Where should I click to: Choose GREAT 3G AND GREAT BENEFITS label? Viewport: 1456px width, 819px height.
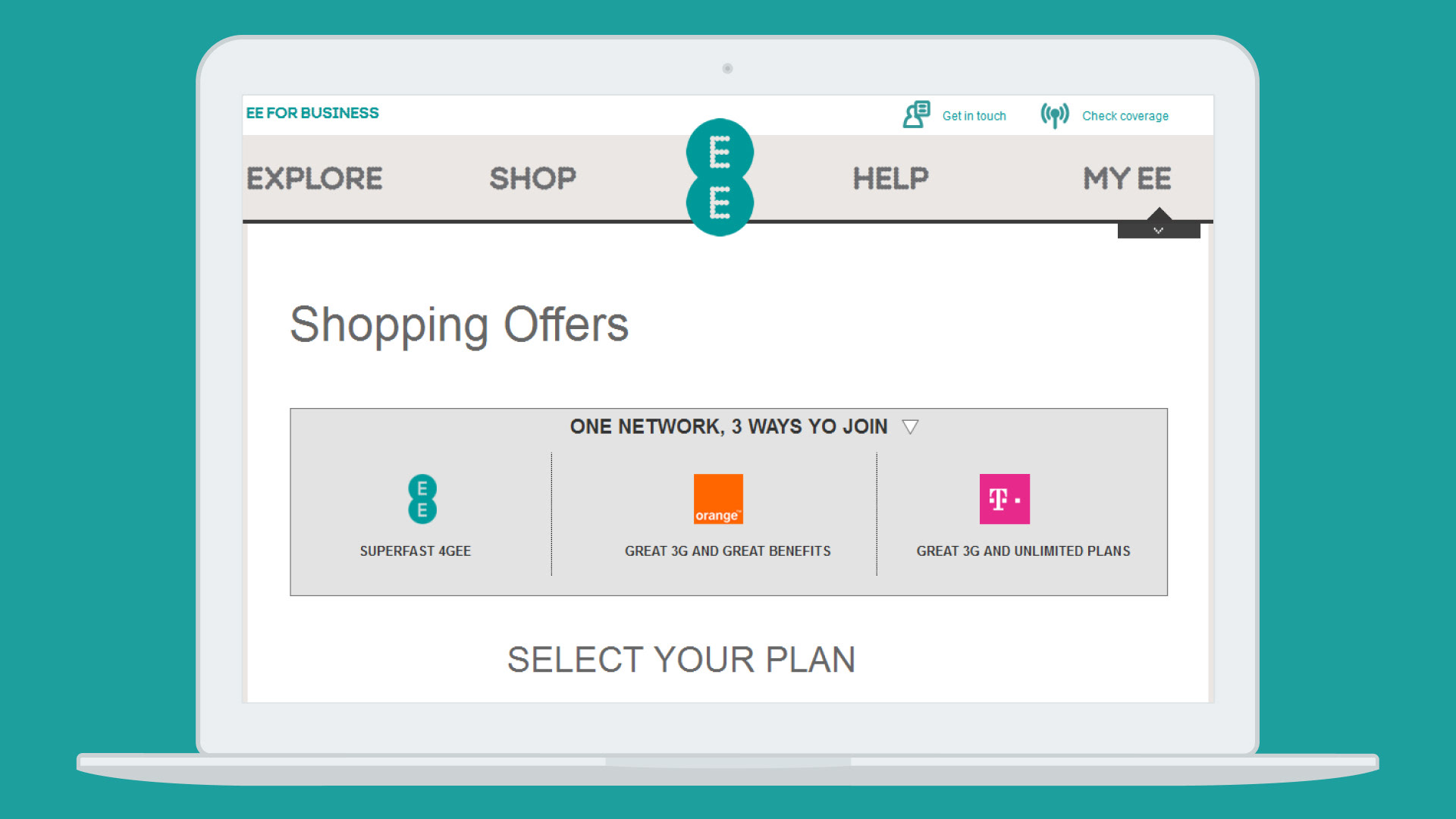[x=728, y=551]
